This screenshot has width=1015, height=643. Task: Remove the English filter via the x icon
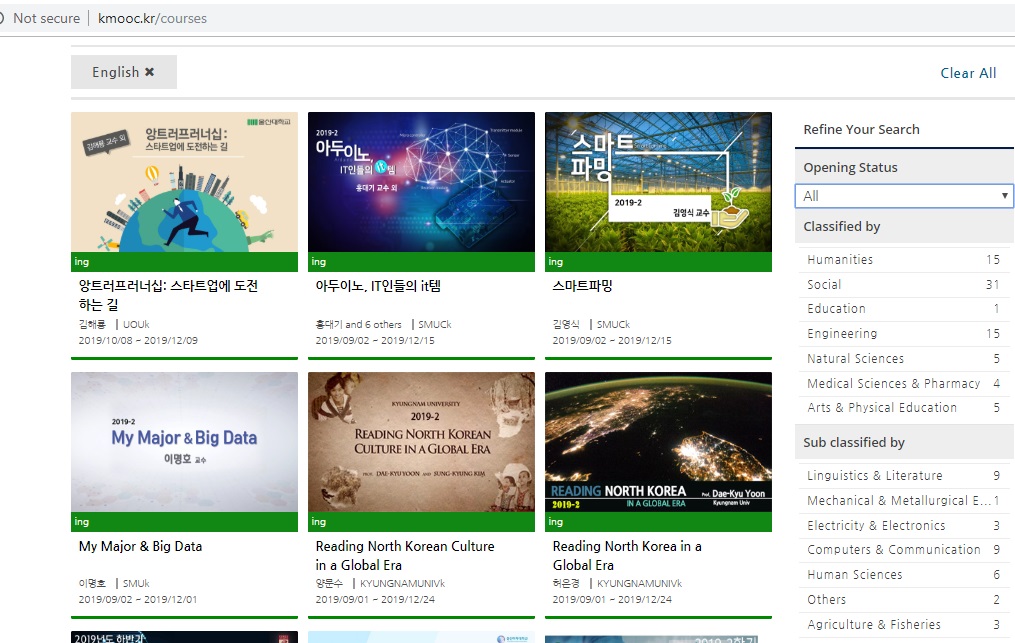click(x=150, y=72)
